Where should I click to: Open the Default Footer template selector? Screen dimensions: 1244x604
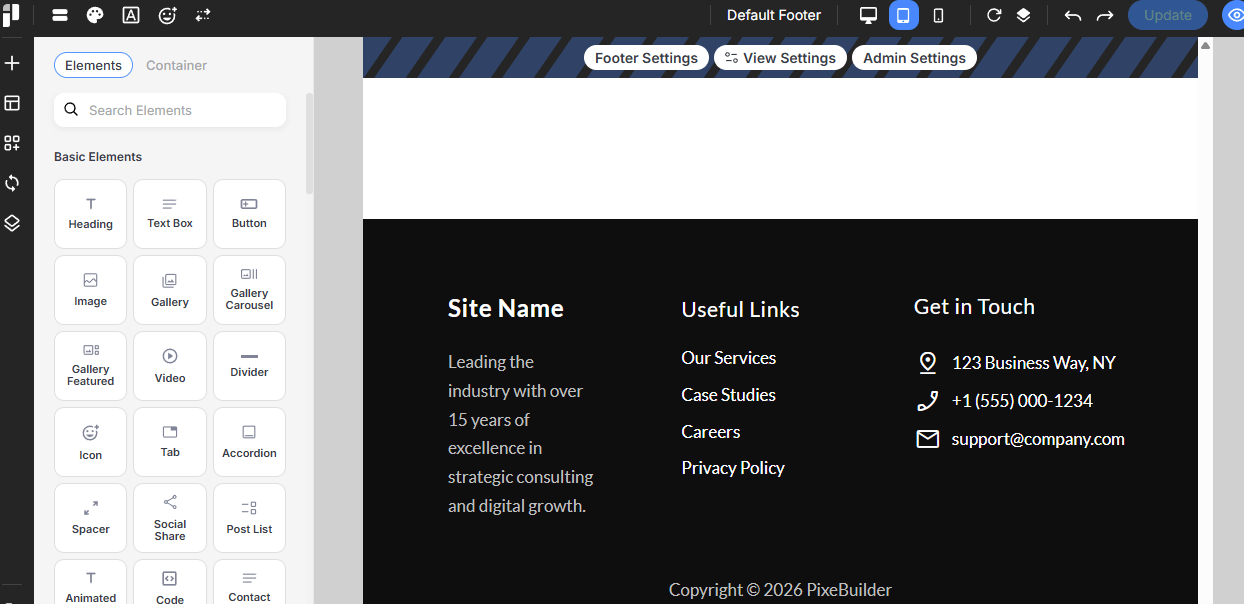tap(774, 15)
